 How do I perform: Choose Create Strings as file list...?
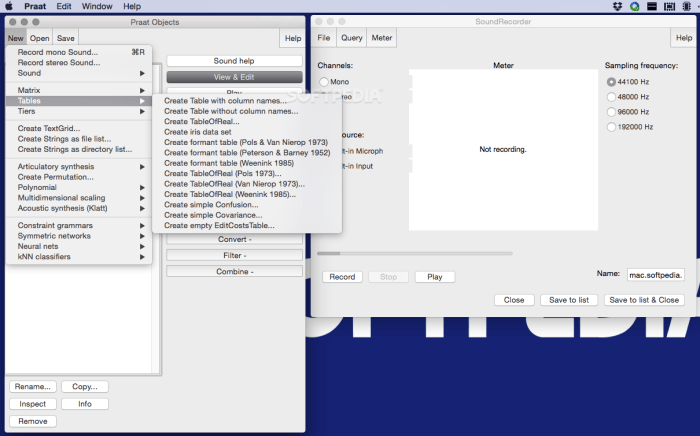[x=79, y=139]
